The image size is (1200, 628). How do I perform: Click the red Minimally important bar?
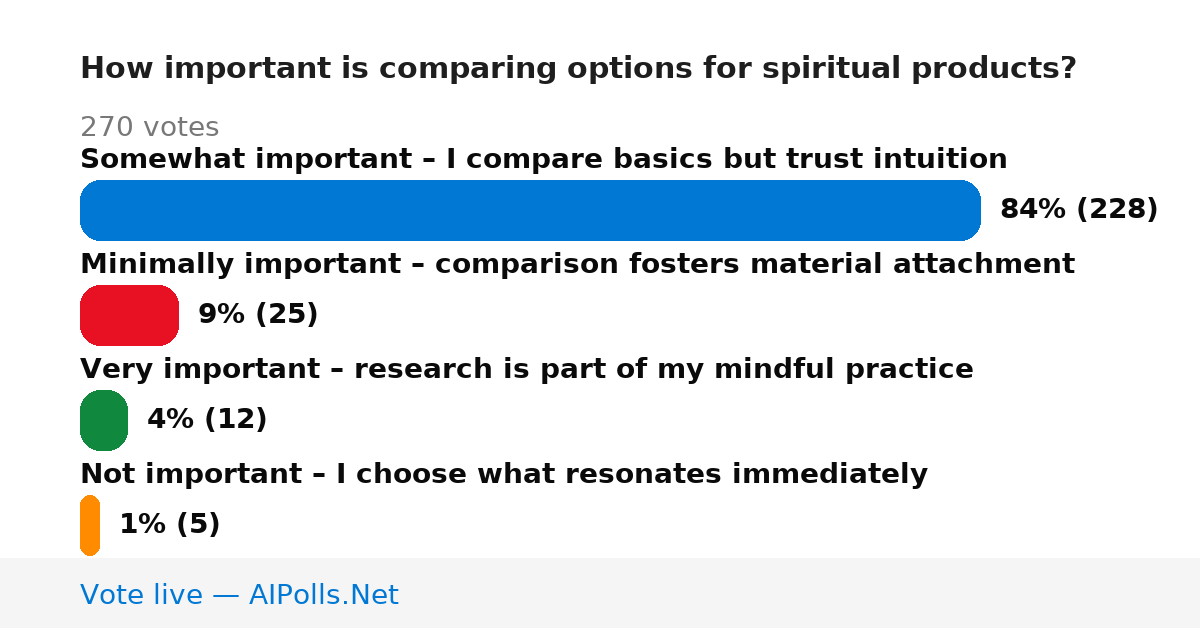click(129, 315)
